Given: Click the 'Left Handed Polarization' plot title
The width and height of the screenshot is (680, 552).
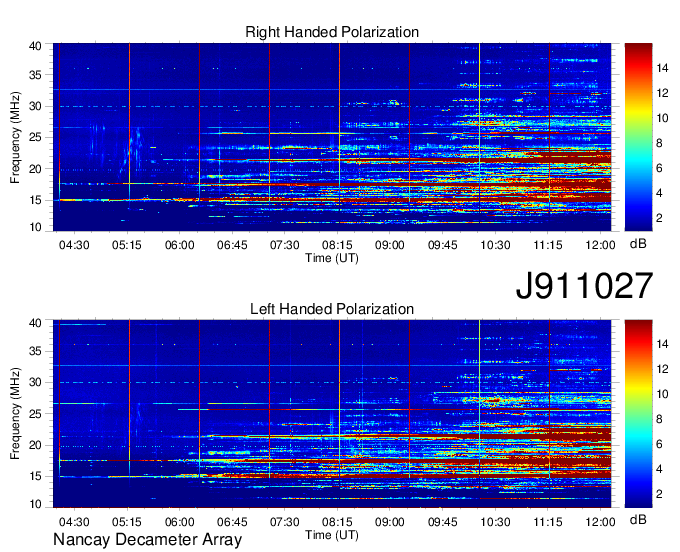Looking at the screenshot, I should coord(332,309).
